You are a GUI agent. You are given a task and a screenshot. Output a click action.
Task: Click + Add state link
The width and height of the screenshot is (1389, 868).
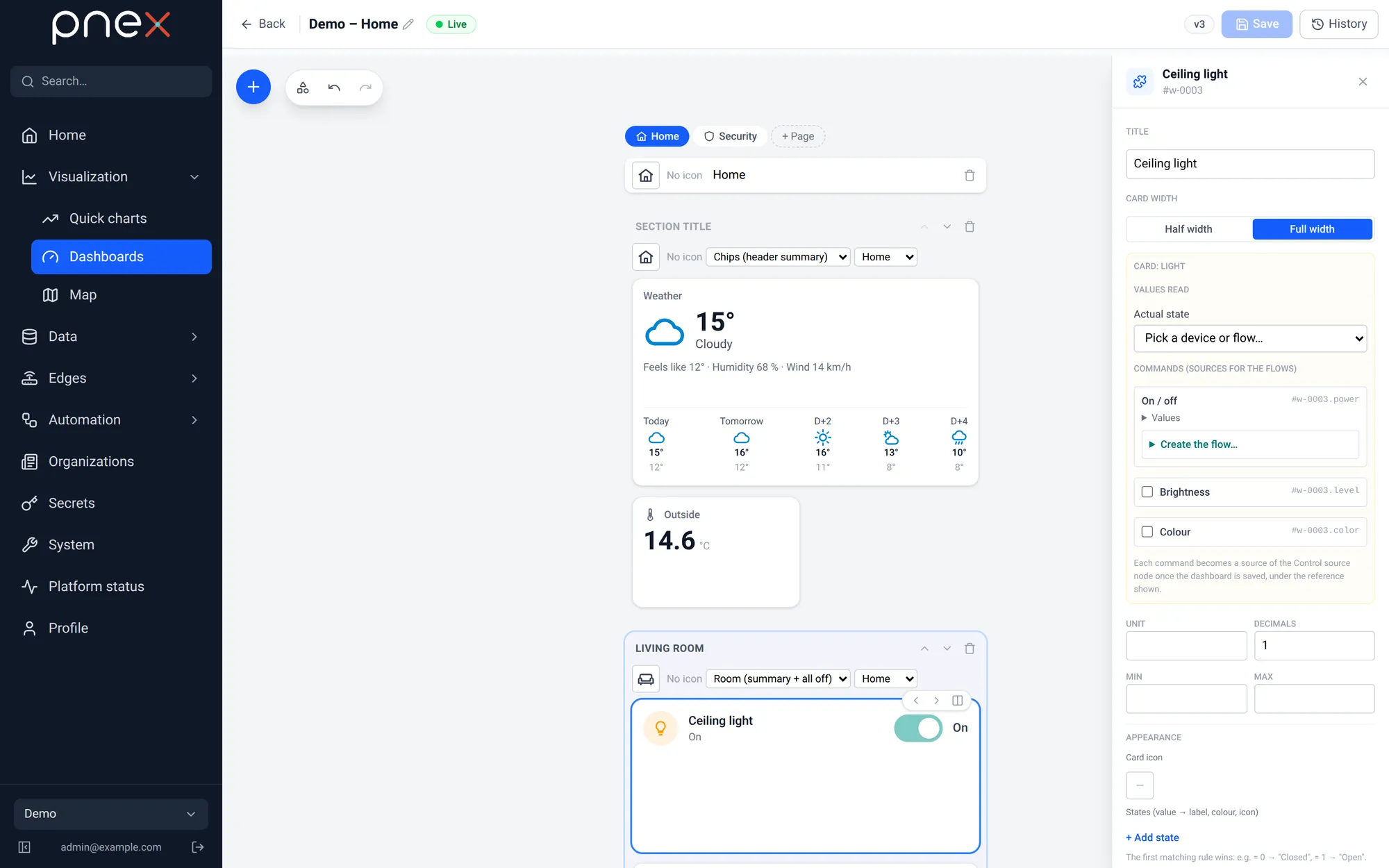pos(1152,837)
